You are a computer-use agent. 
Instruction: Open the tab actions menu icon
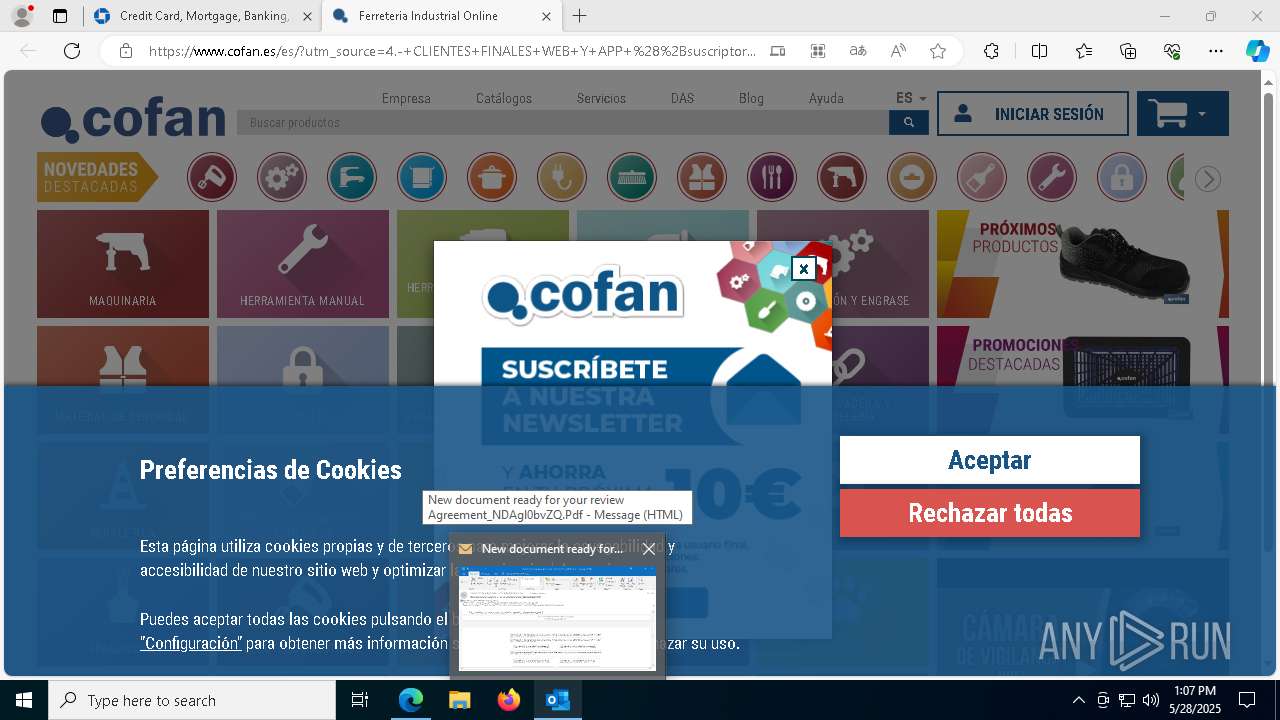click(60, 16)
